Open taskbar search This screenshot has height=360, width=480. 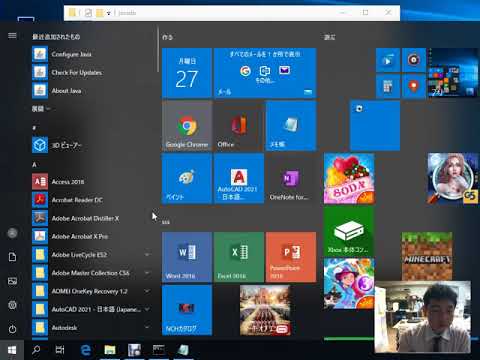click(x=36, y=350)
